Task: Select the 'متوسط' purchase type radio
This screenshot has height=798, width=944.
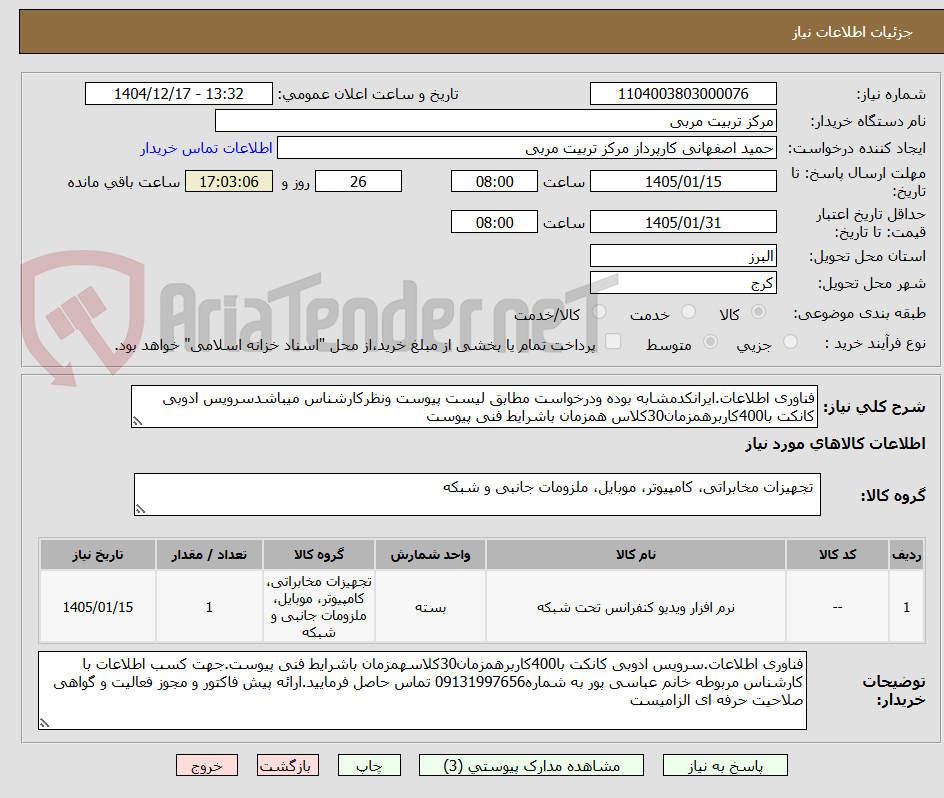Action: click(710, 342)
